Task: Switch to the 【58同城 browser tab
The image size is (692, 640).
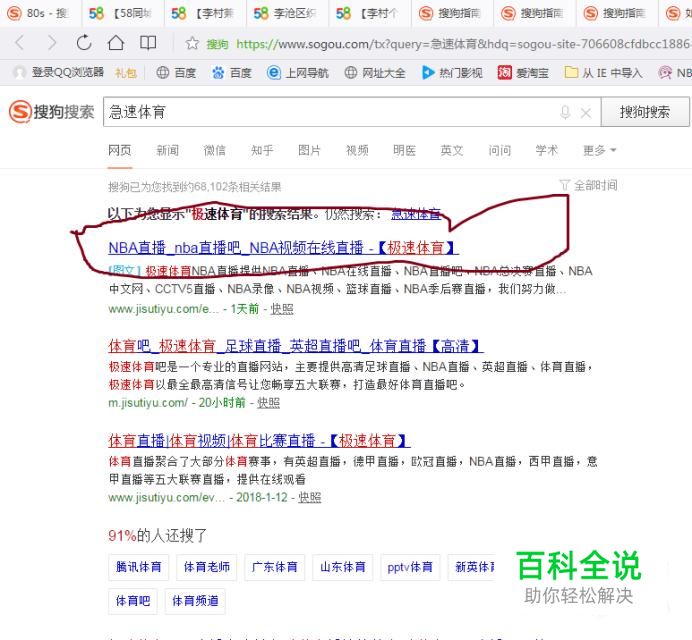Action: point(121,13)
